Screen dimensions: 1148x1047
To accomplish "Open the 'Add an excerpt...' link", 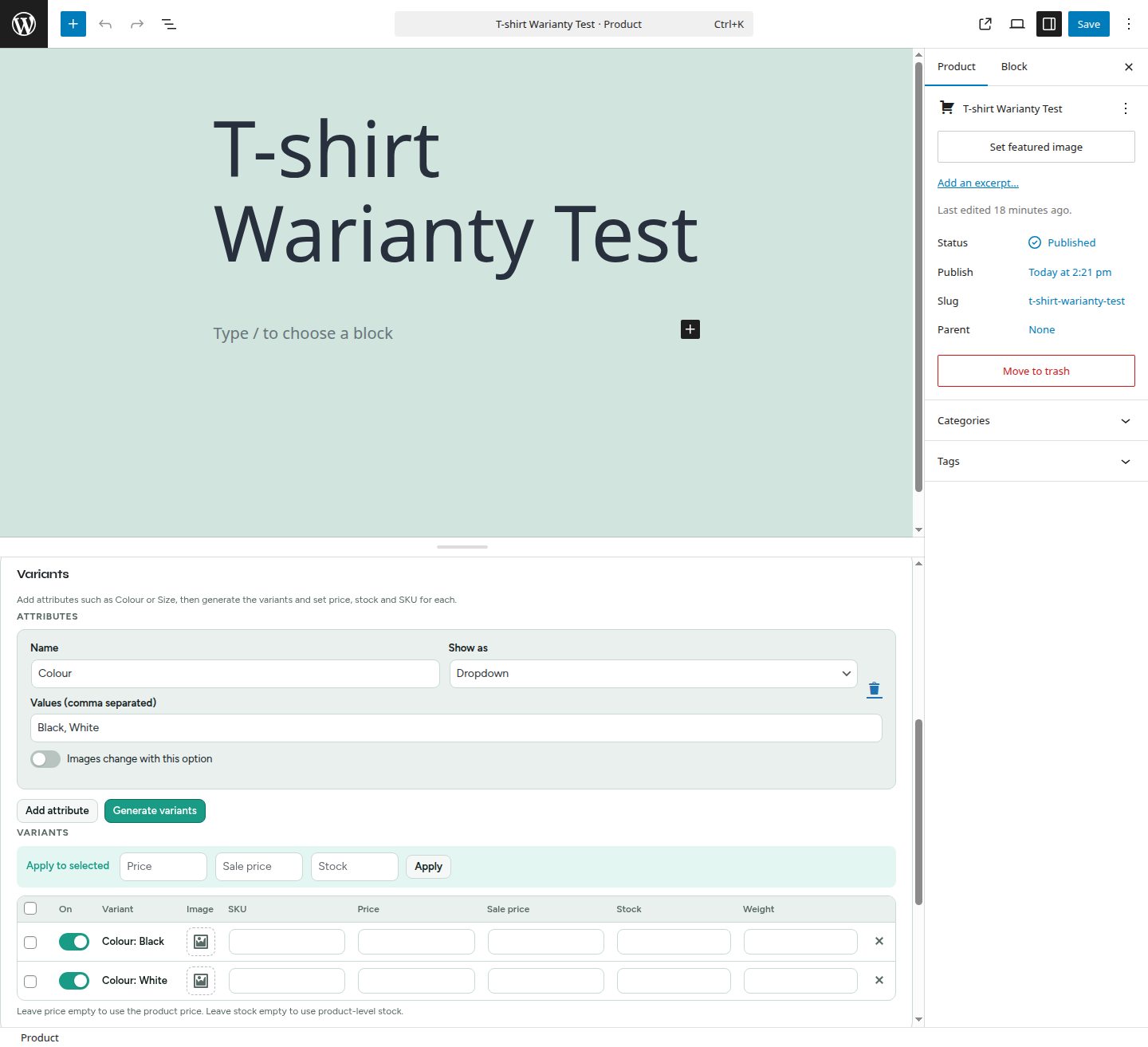I will pos(978,183).
